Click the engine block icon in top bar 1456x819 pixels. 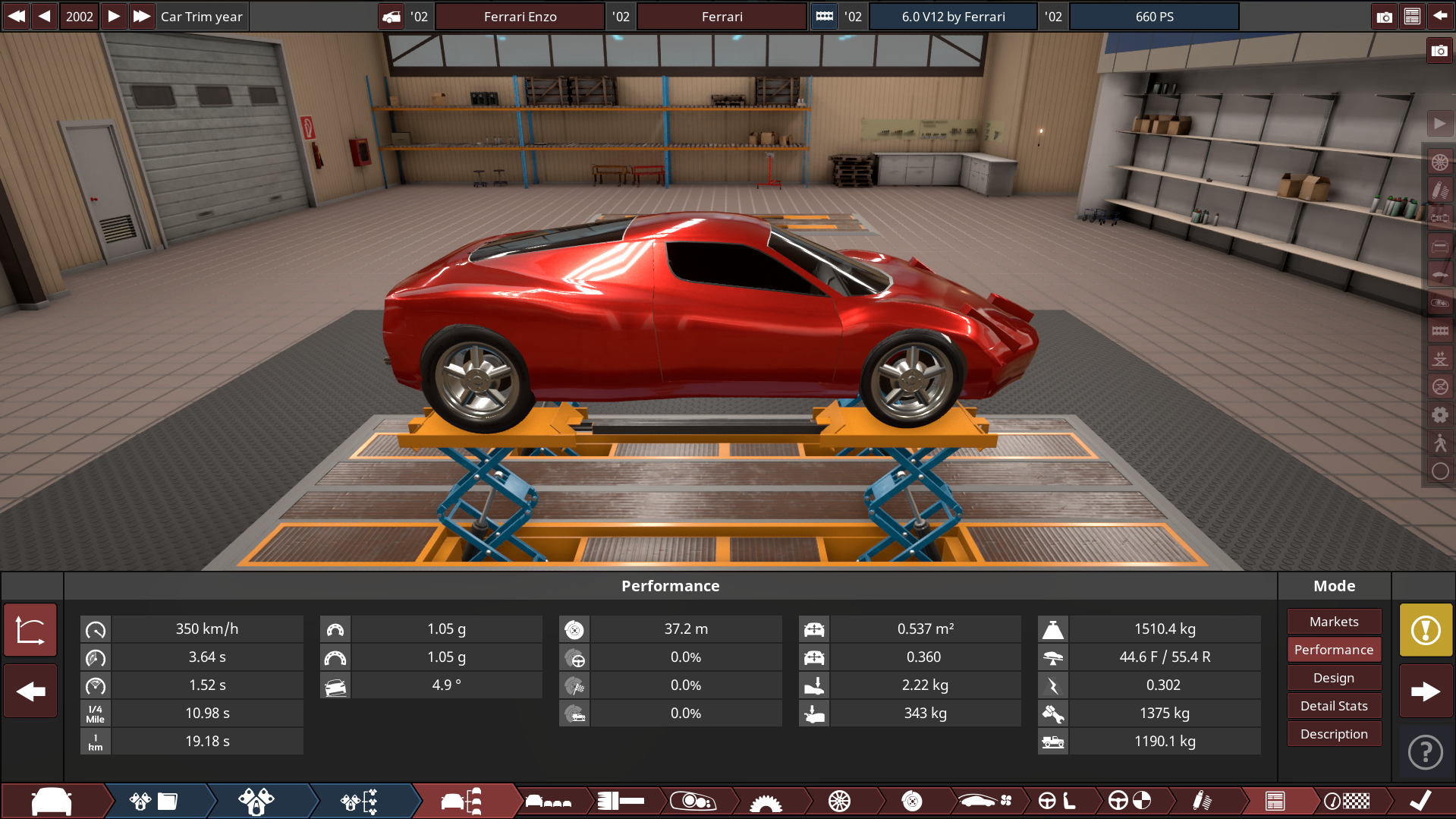(x=825, y=16)
